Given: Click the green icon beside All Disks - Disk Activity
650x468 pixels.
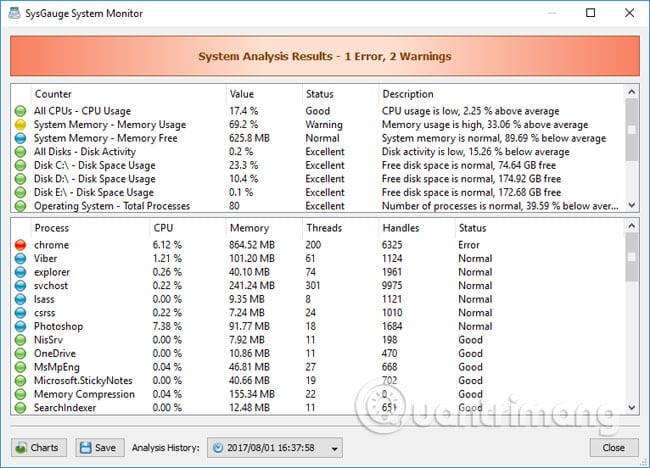Looking at the screenshot, I should click(20, 152).
